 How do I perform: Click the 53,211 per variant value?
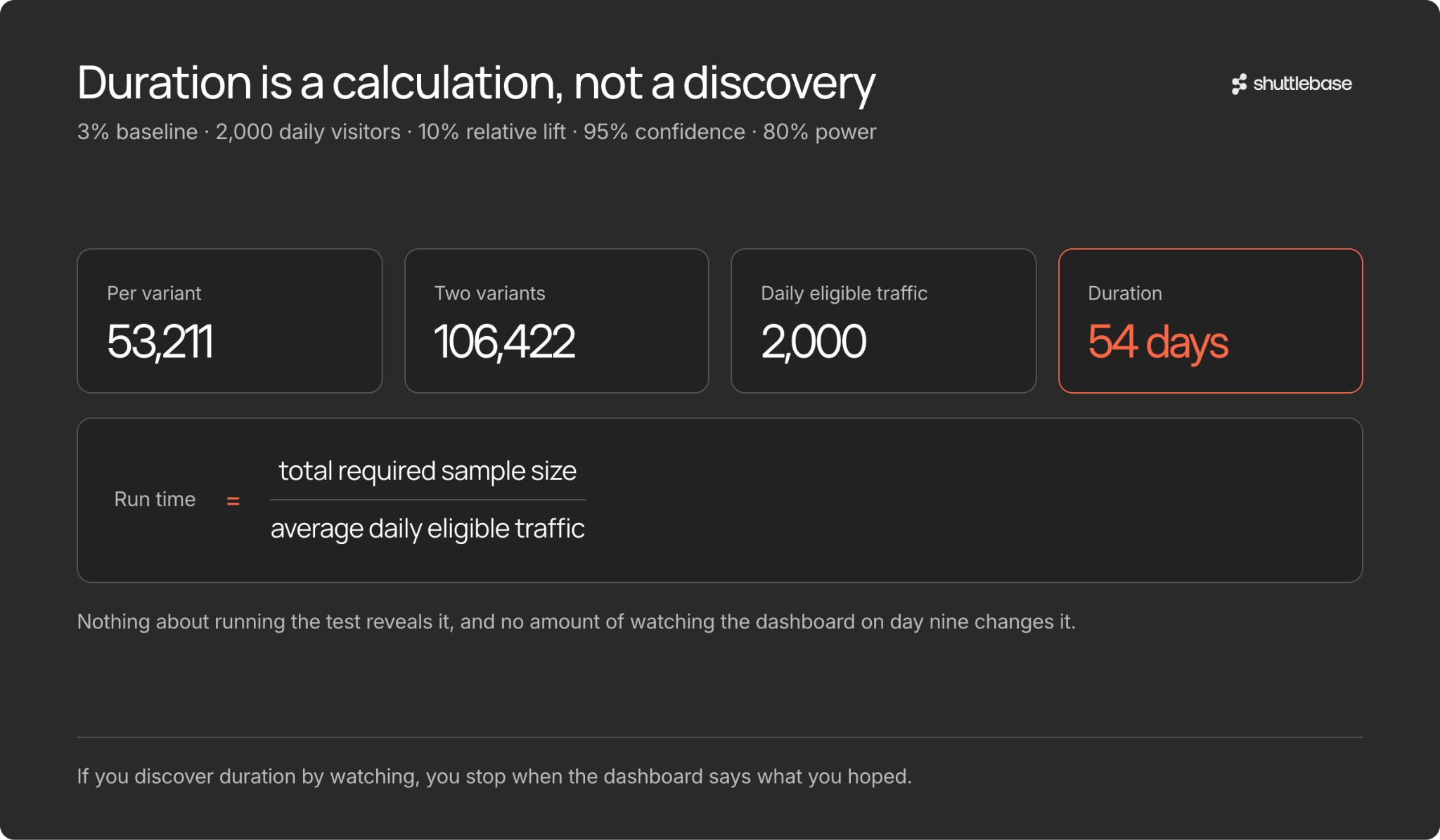[x=160, y=342]
